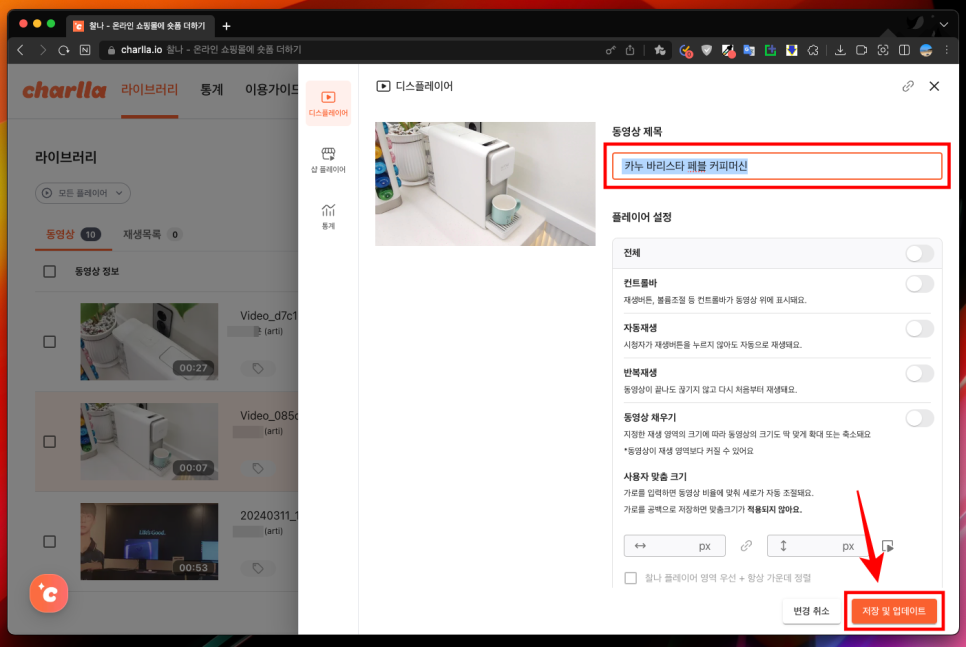The height and width of the screenshot is (647, 966).
Task: Tick the checkbox for the Video_d7c1 row
Action: pyautogui.click(x=50, y=342)
